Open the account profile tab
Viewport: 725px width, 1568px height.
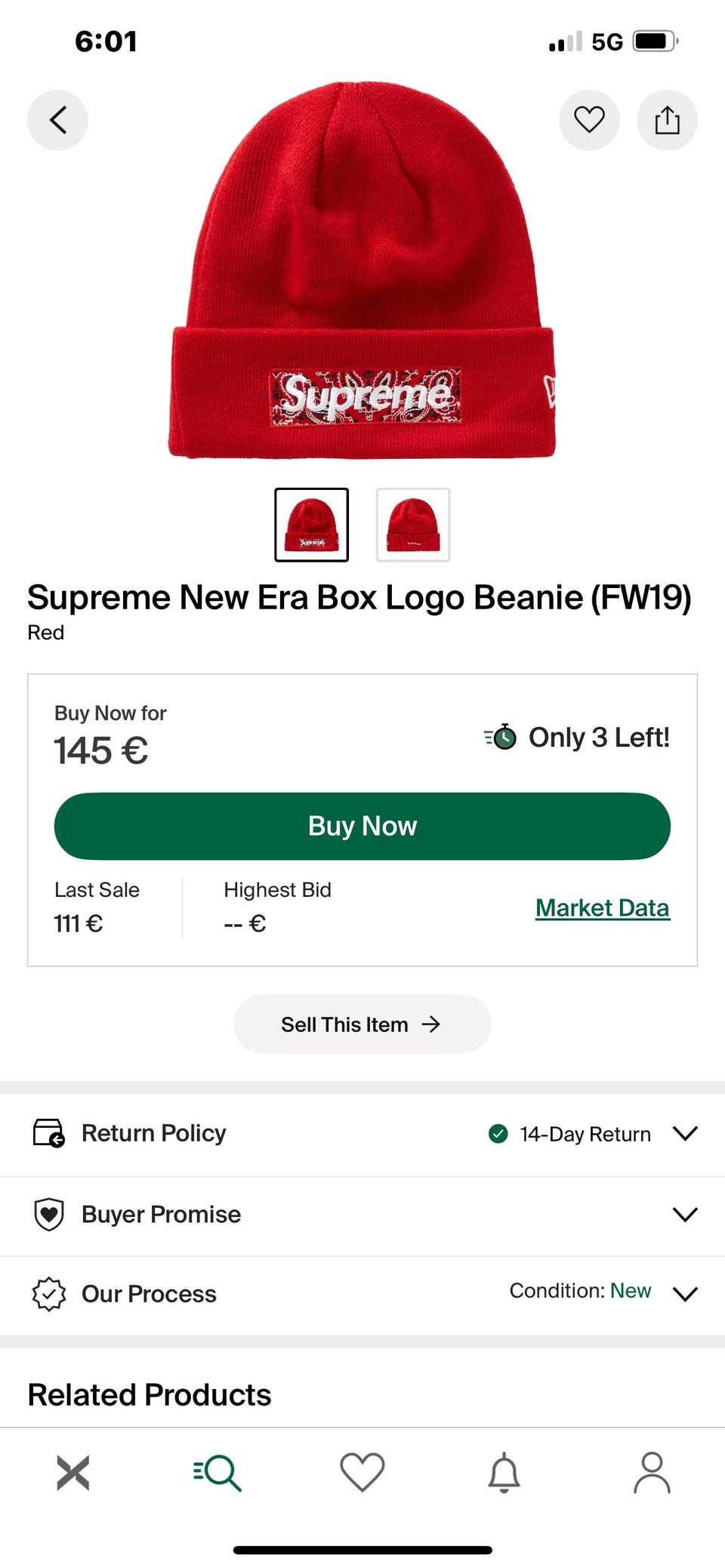tap(652, 1472)
